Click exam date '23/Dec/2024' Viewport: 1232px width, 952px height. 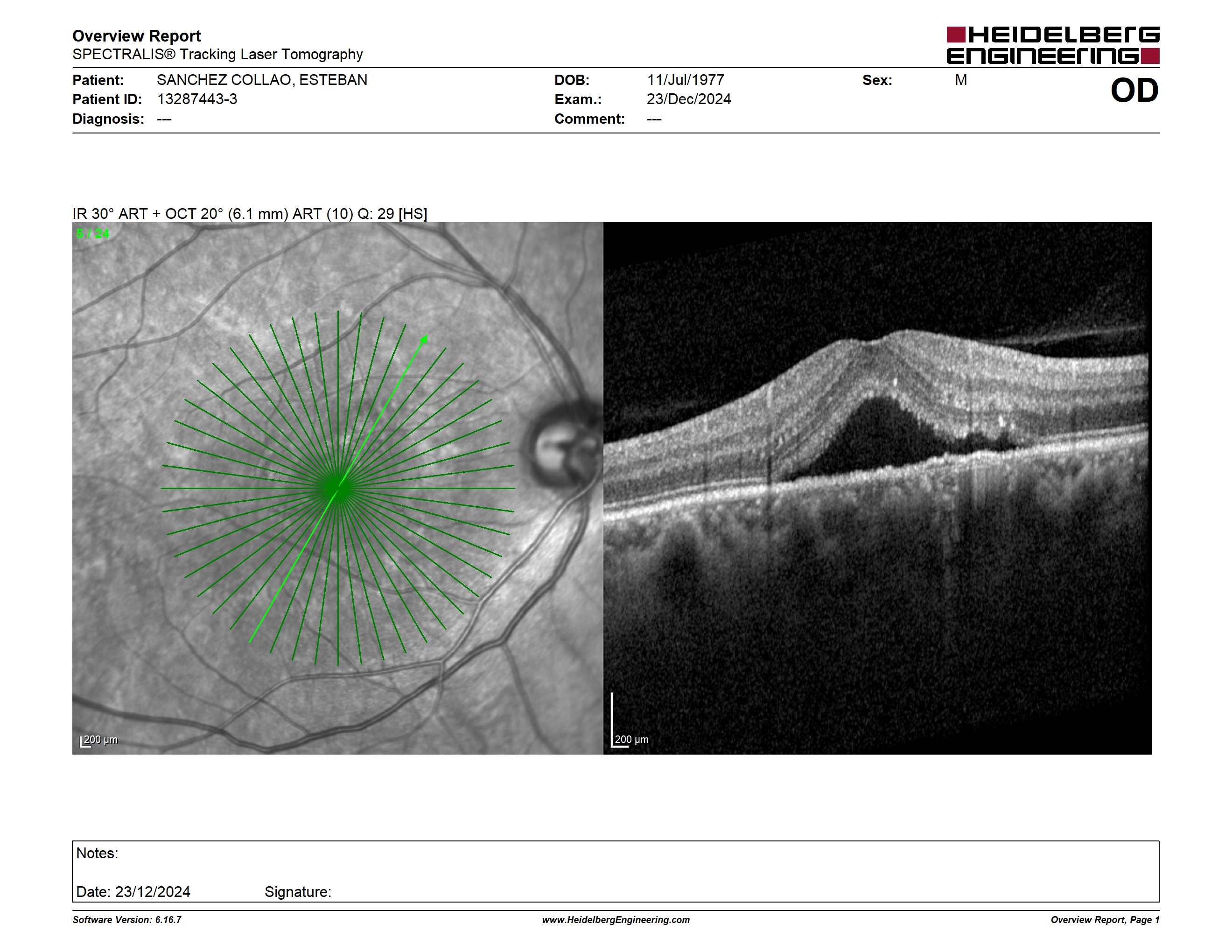[689, 99]
